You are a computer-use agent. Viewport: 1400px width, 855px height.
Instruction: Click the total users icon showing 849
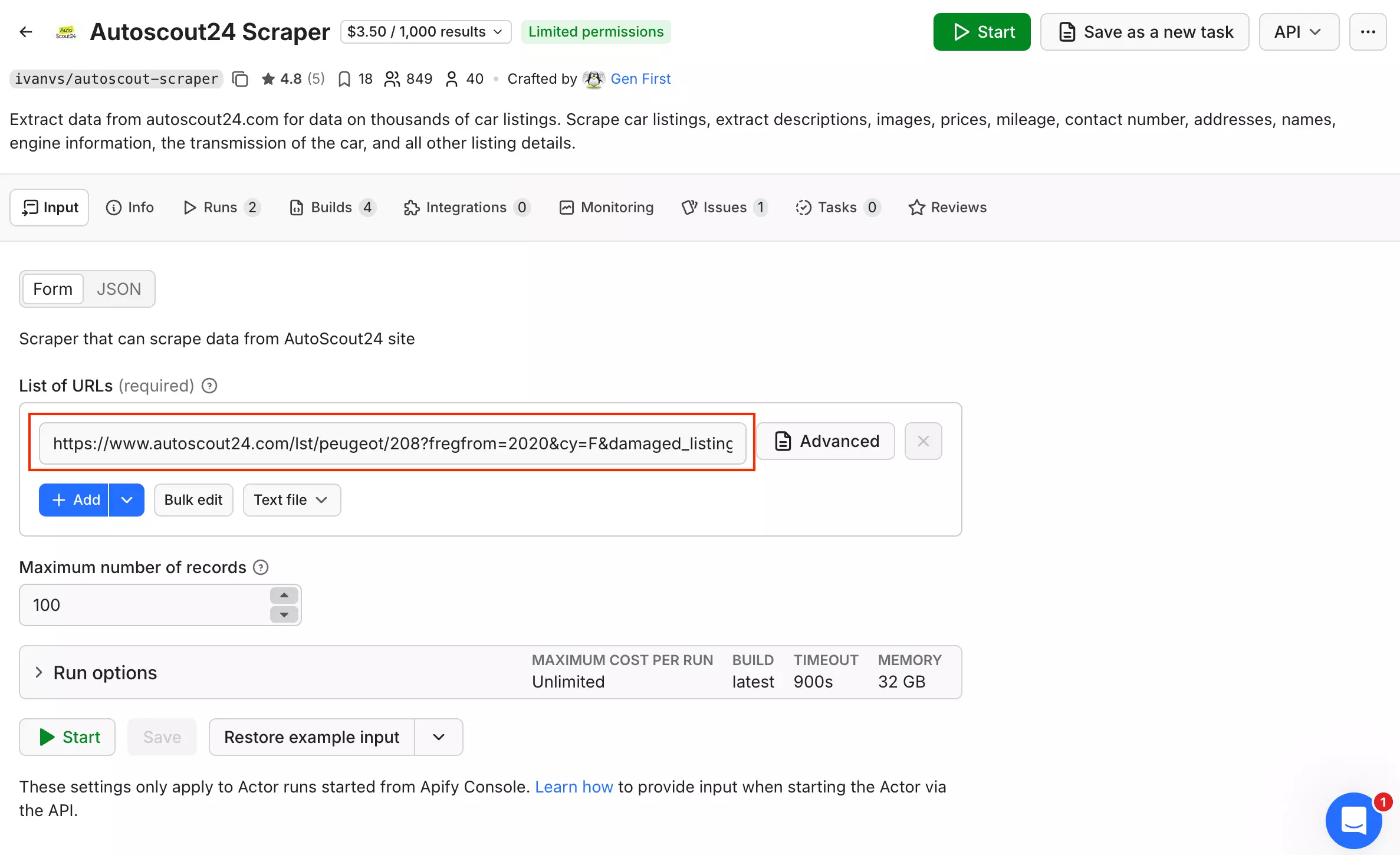(392, 79)
